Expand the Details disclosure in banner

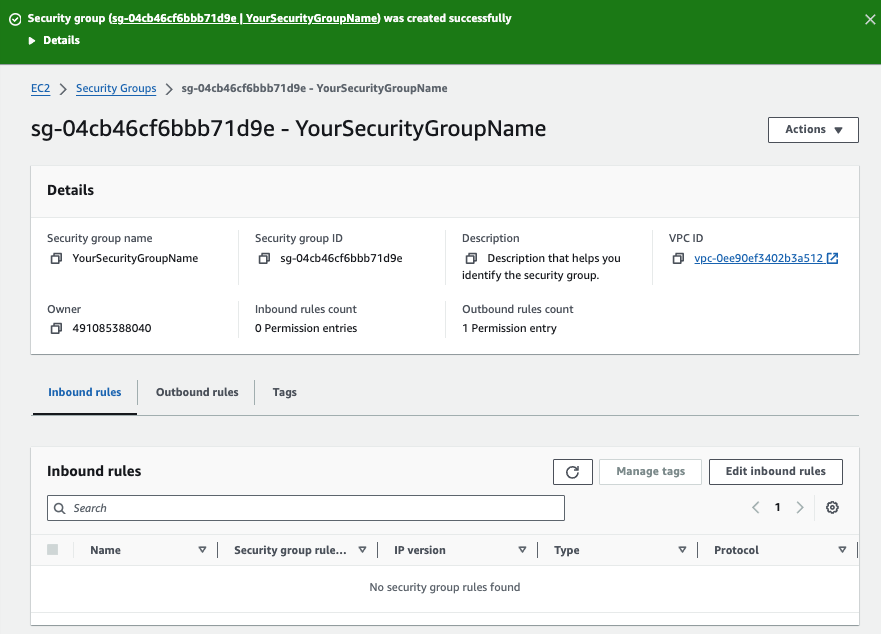(x=55, y=40)
